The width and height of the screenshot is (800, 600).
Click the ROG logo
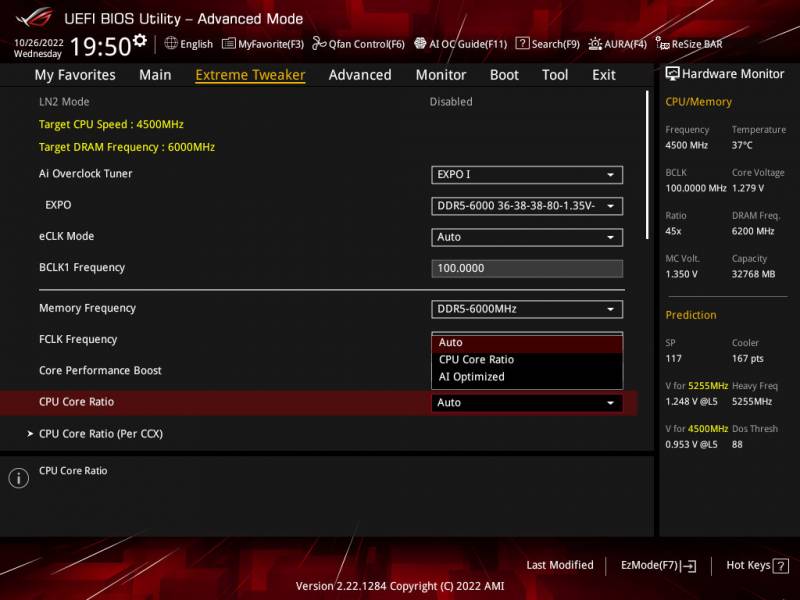click(x=34, y=18)
